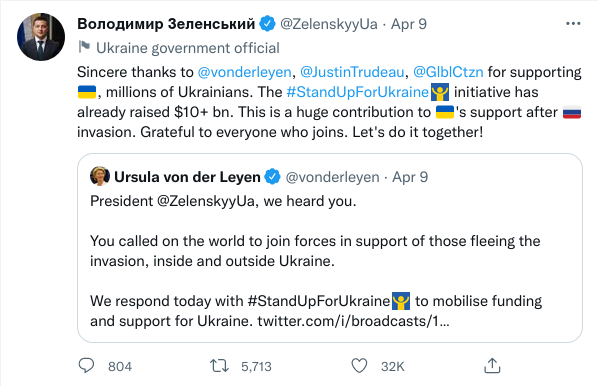Open the share tweet upload icon
Image resolution: width=598 pixels, height=386 pixels.
[492, 365]
